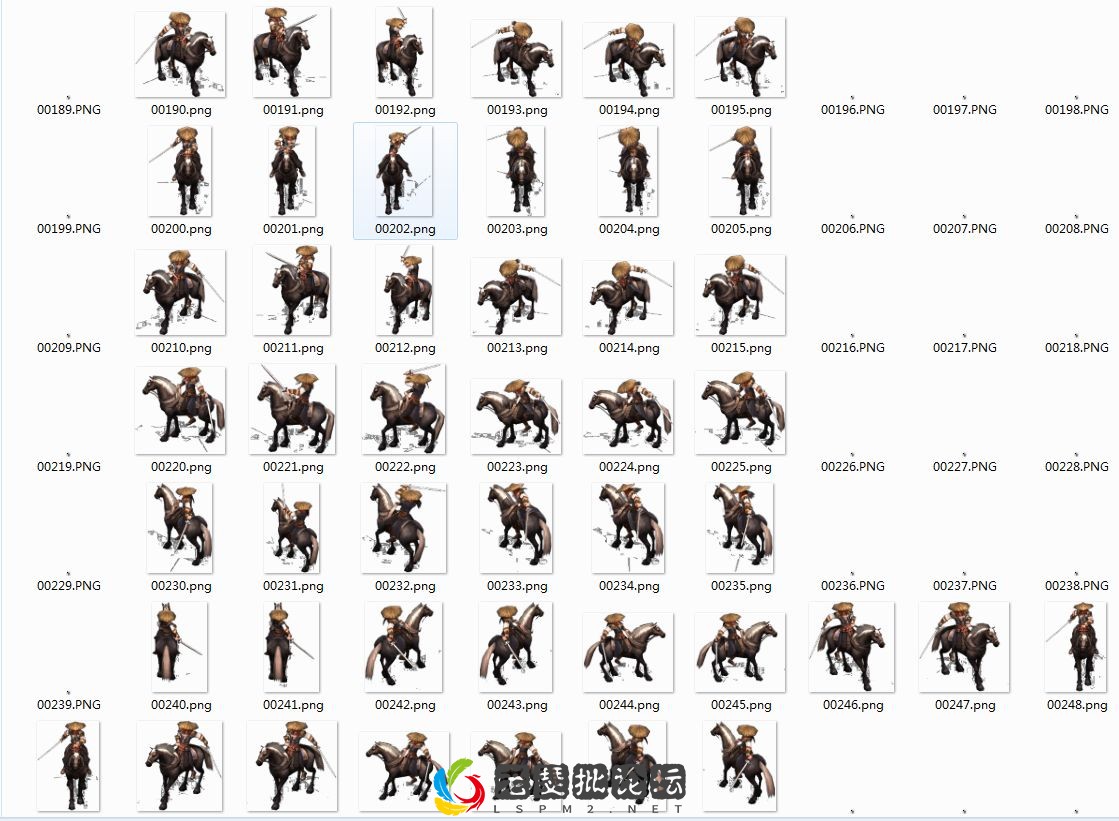Select file 00229.PNG label
The image size is (1119, 821).
69,585
